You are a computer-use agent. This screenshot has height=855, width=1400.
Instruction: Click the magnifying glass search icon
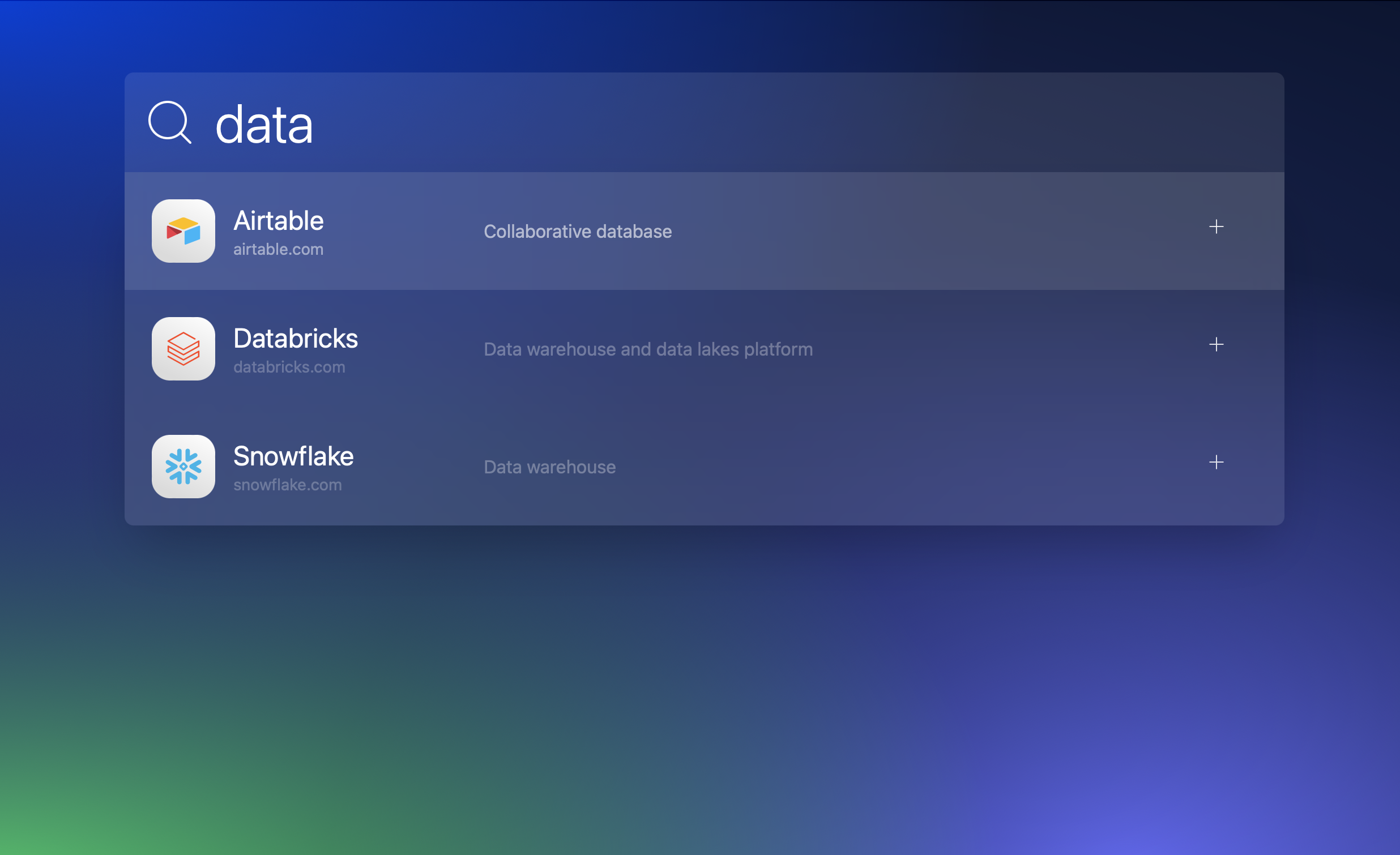(x=170, y=123)
